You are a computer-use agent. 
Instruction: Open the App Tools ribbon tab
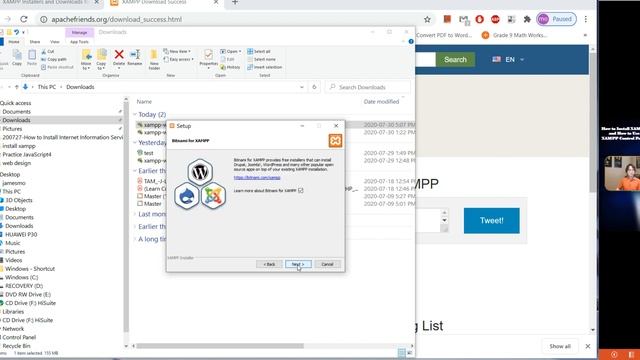pos(79,42)
